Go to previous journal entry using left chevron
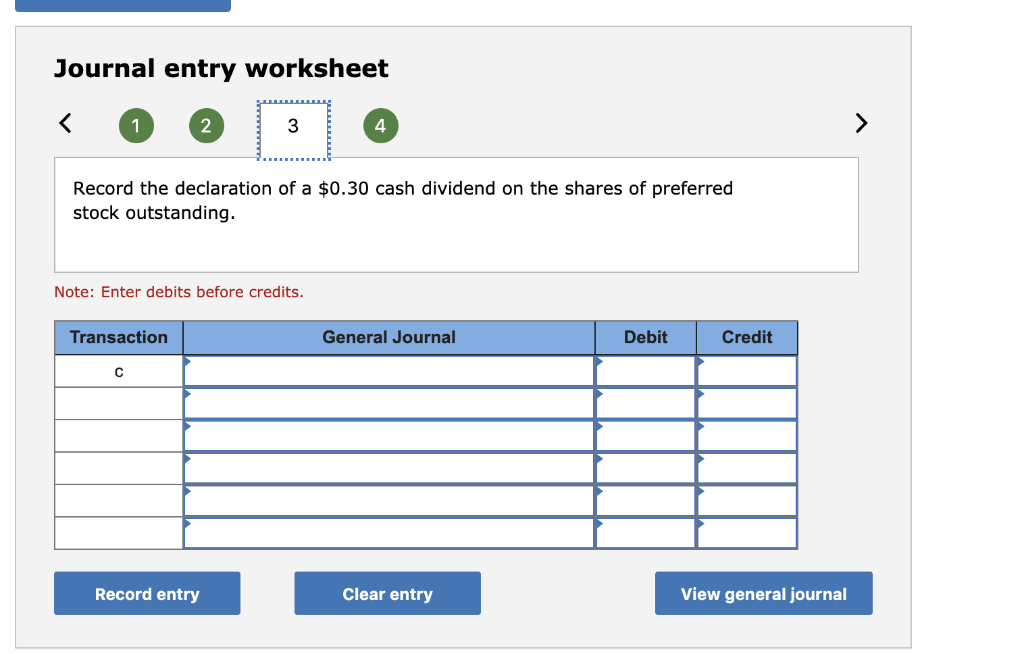Screen dimensions: 1024x654 click(65, 123)
